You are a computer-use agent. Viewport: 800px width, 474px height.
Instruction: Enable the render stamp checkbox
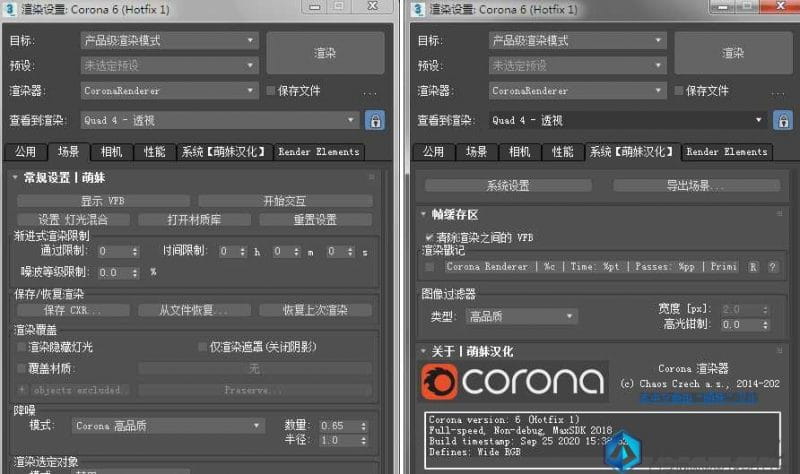(x=430, y=267)
